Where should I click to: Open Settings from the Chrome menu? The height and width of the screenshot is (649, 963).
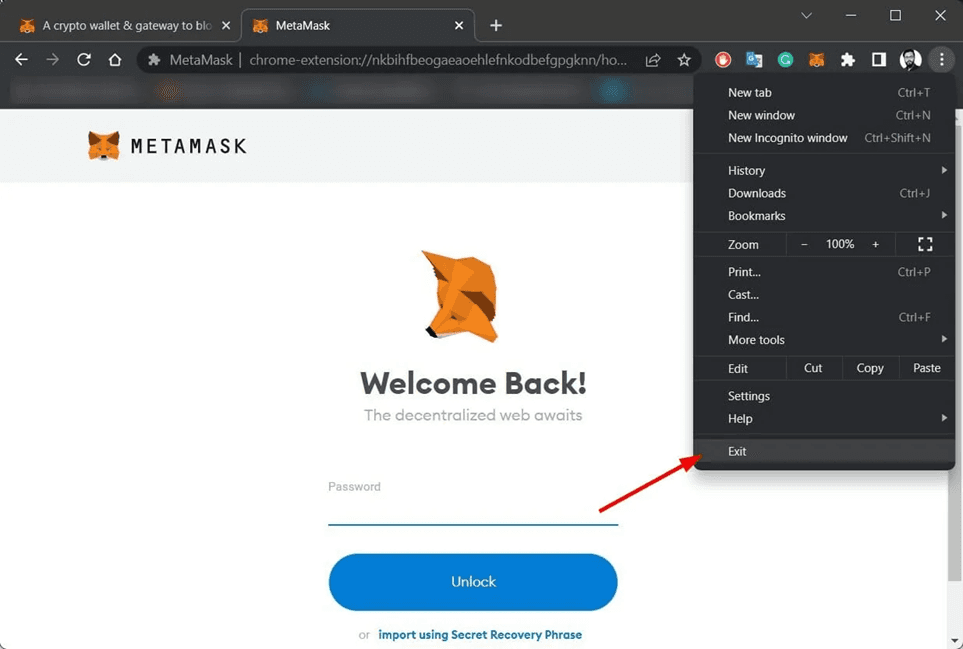[x=824, y=396]
